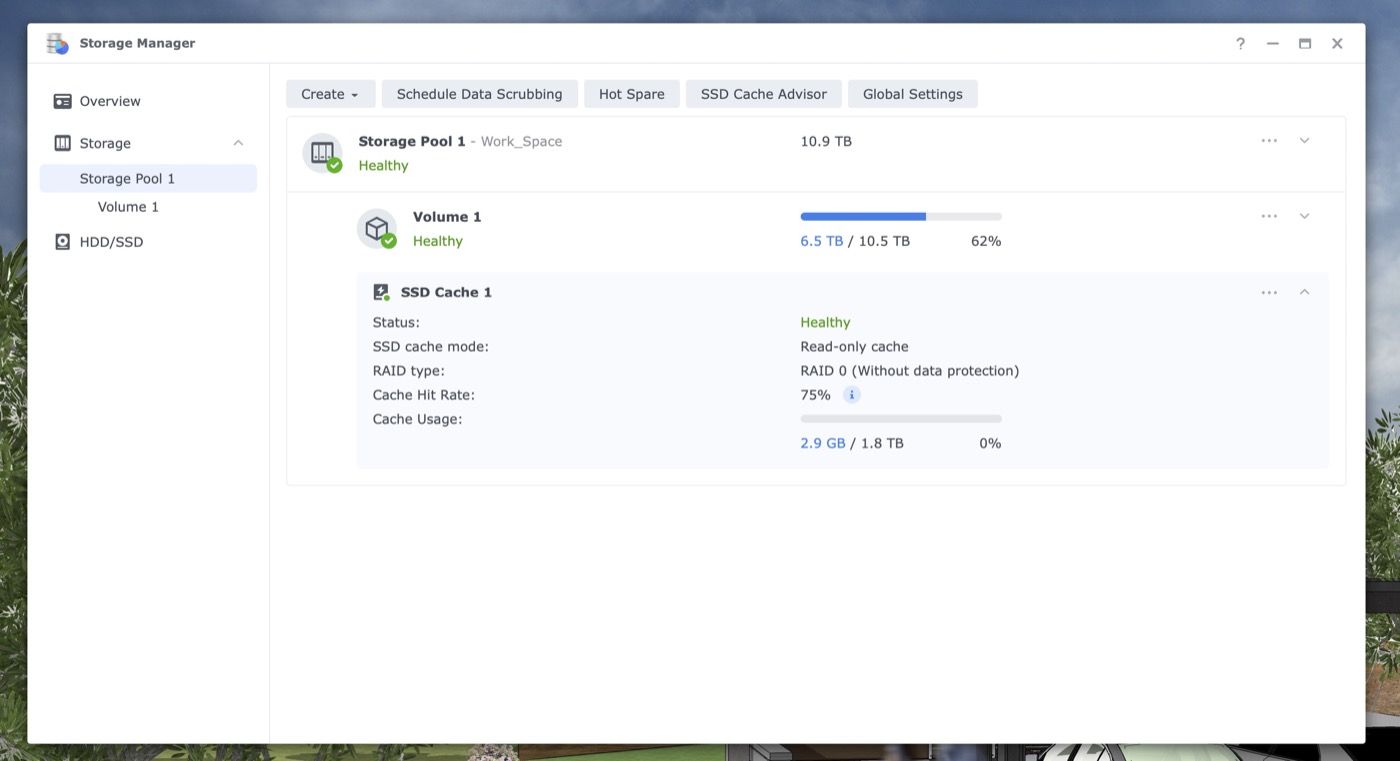The height and width of the screenshot is (761, 1400).
Task: Open SSD Cache Advisor
Action: pos(763,94)
